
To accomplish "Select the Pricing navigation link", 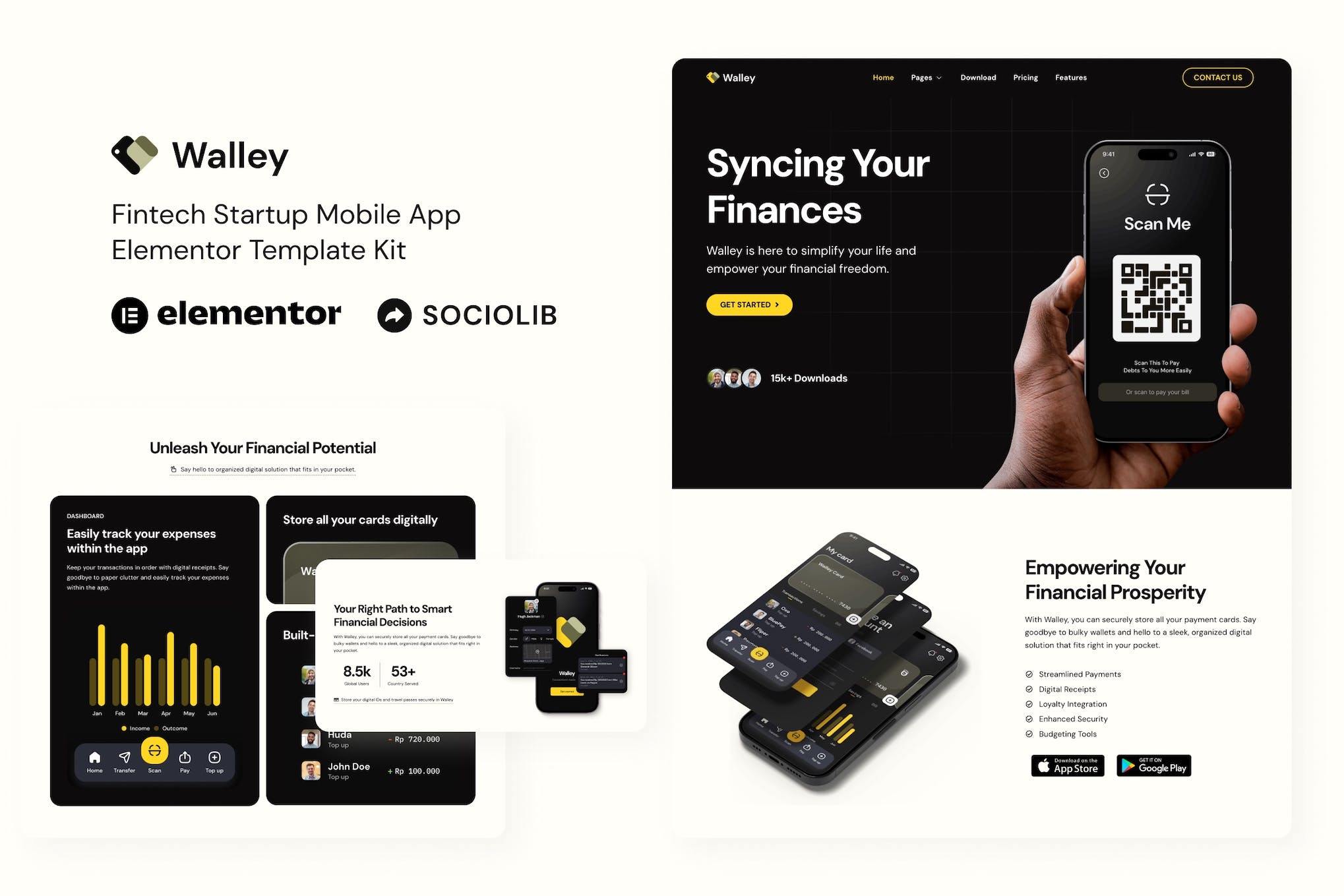I will pos(1024,77).
